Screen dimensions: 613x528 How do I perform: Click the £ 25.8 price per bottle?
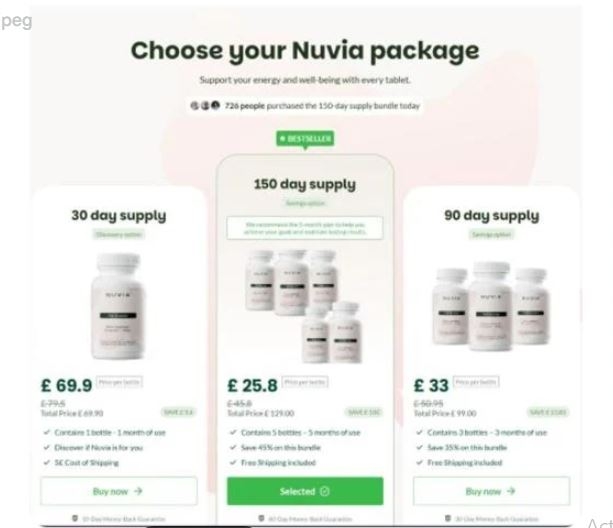(x=253, y=385)
